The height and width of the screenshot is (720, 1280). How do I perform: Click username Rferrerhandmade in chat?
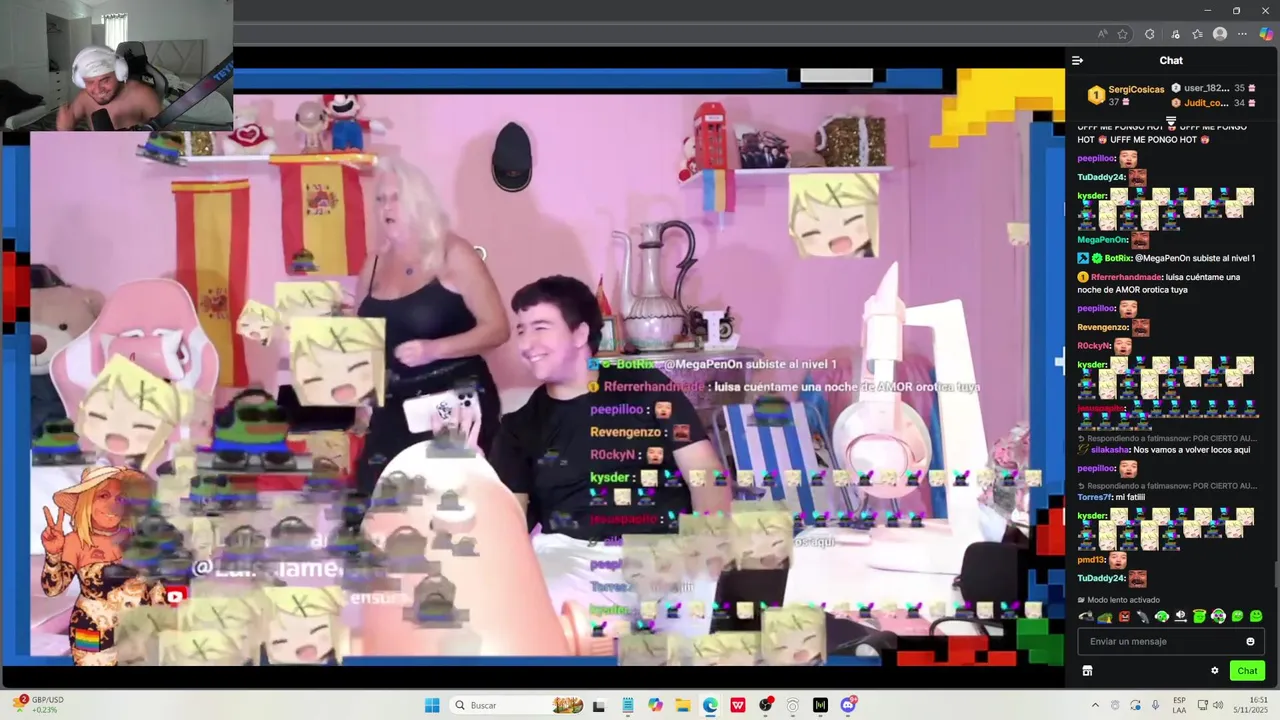[1126, 277]
